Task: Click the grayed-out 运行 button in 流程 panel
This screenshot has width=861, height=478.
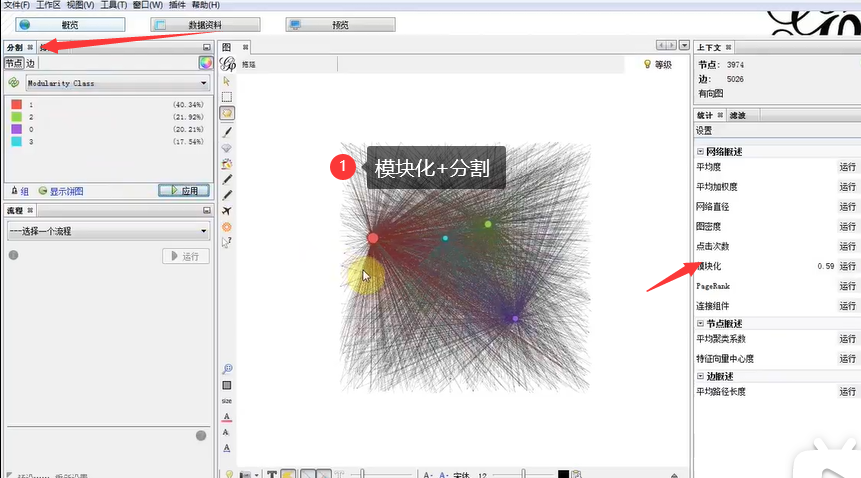Action: tap(186, 256)
